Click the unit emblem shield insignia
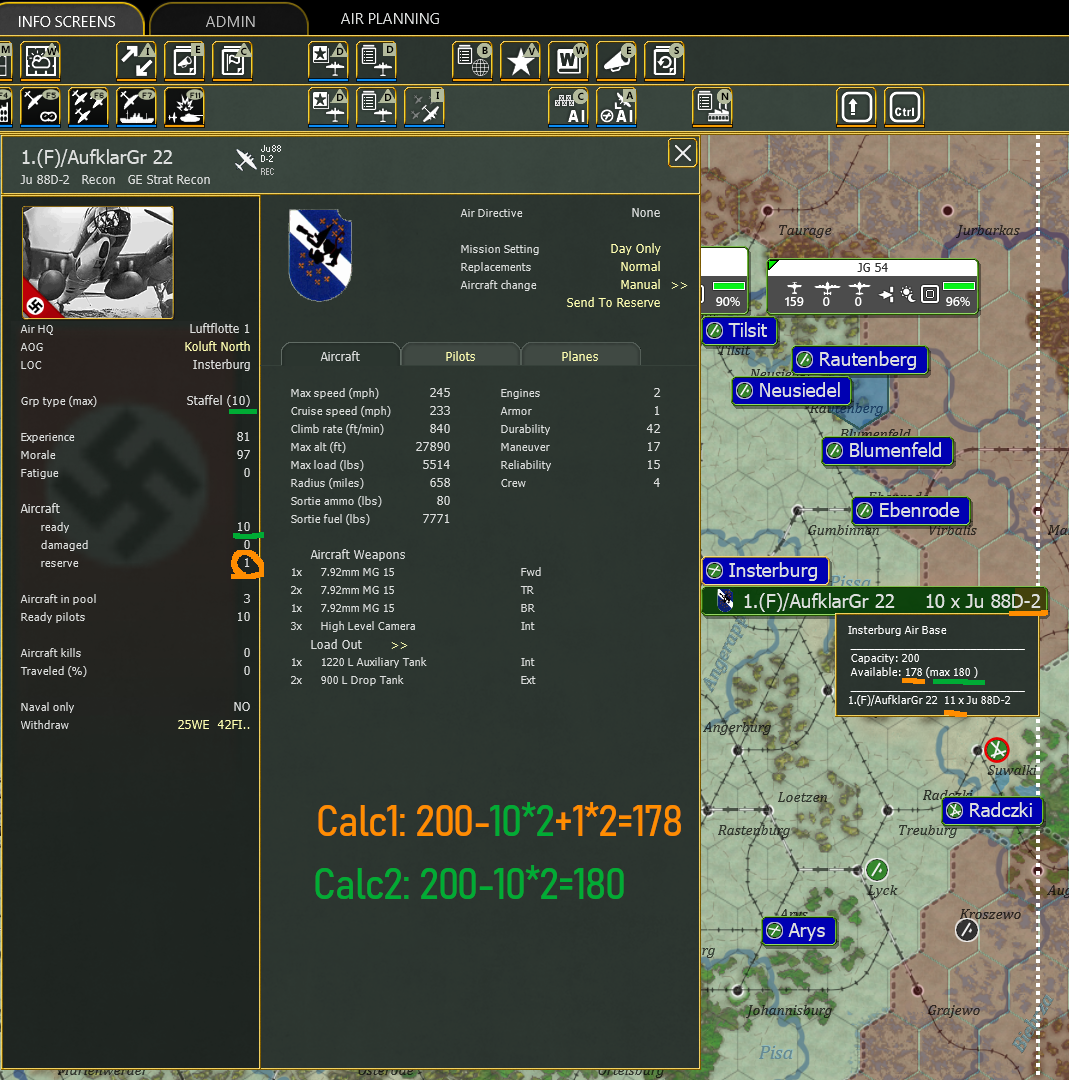1069x1080 pixels. click(x=320, y=255)
